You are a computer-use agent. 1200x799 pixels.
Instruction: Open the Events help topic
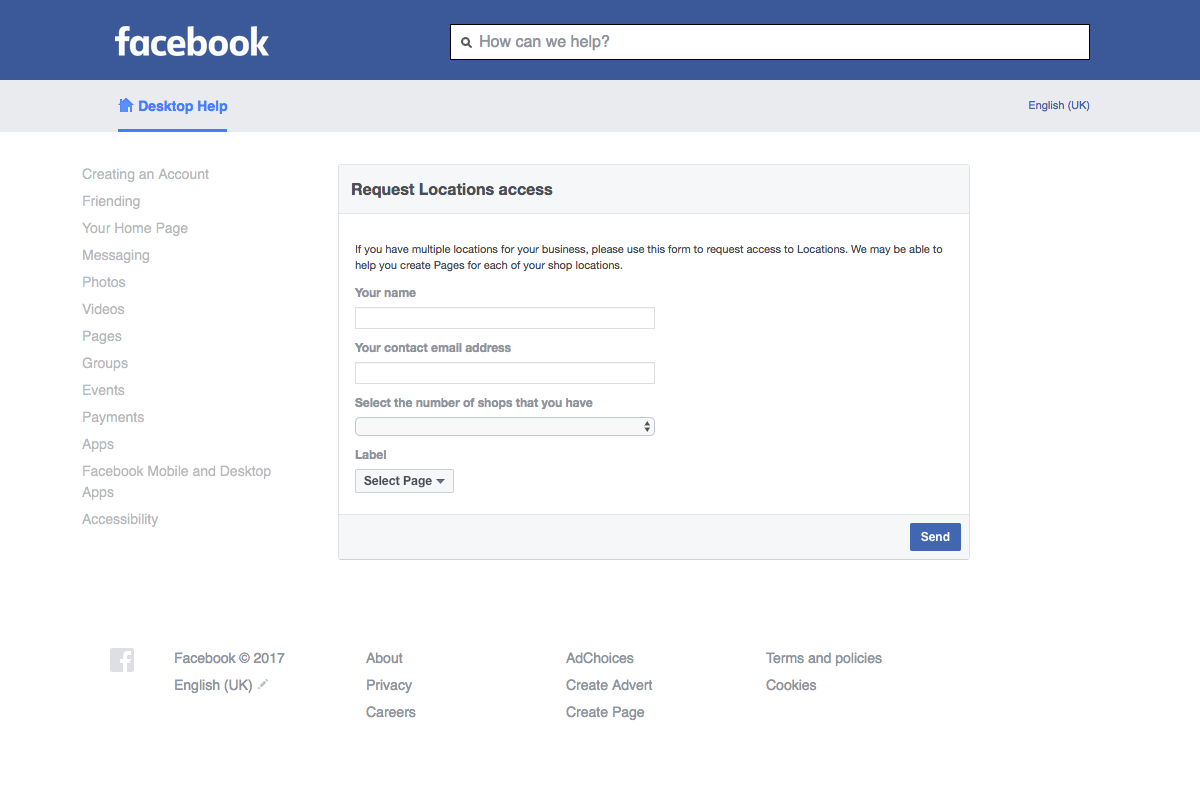(103, 390)
